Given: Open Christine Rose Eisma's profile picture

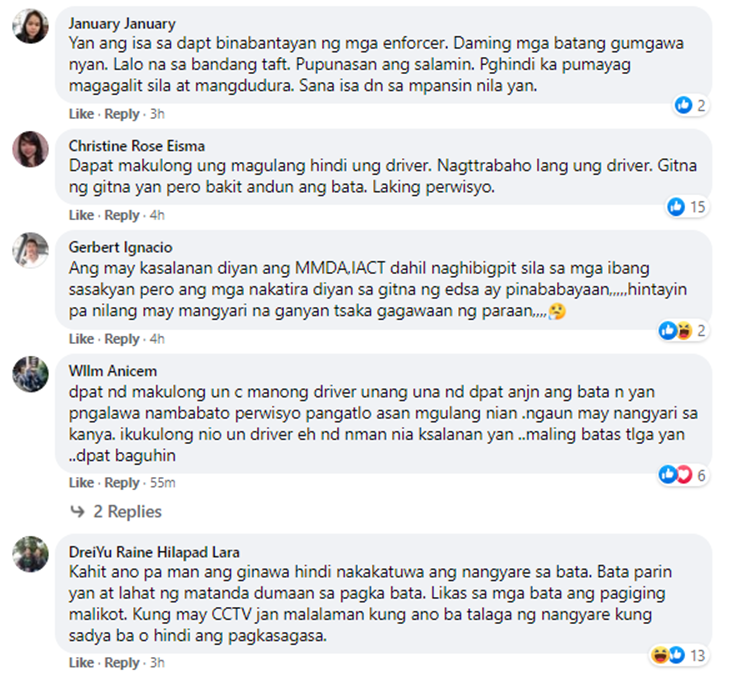Looking at the screenshot, I should click(31, 149).
